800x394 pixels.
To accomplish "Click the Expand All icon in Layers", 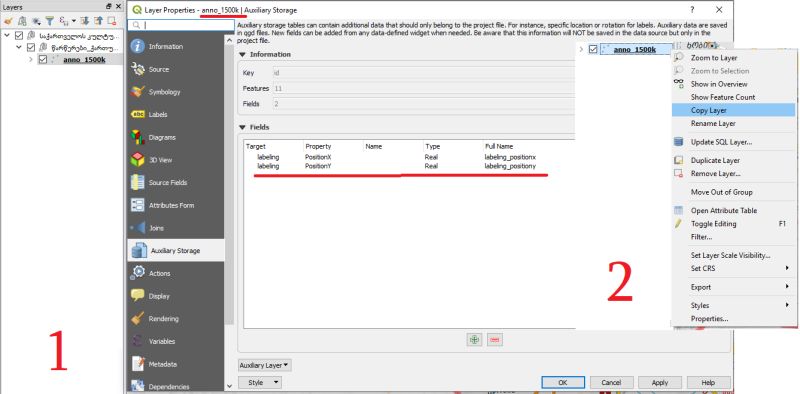I will click(x=85, y=21).
